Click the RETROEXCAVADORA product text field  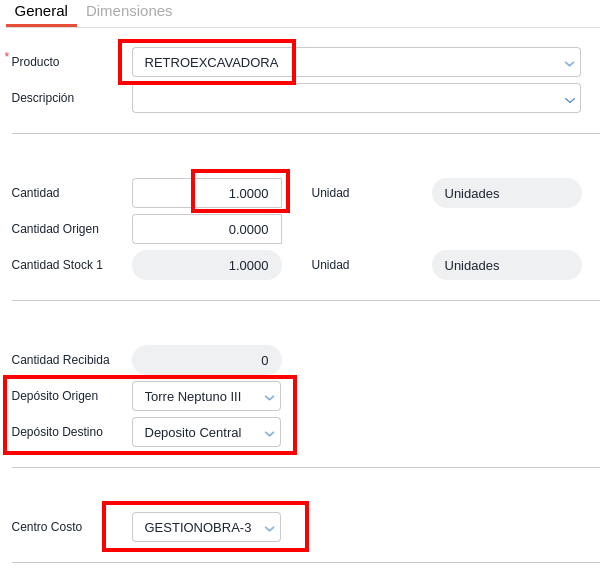click(x=211, y=62)
